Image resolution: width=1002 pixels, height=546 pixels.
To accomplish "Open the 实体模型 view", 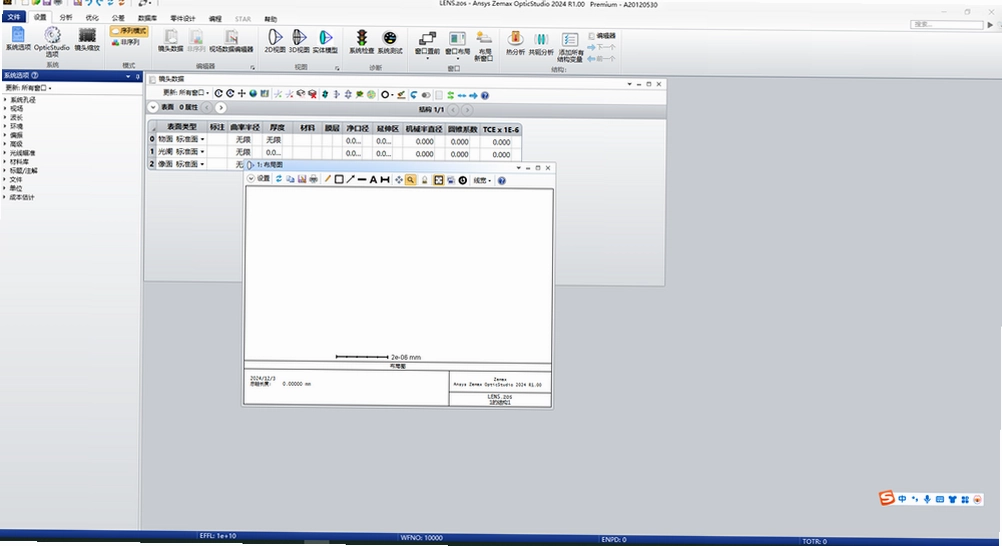I will (x=325, y=40).
